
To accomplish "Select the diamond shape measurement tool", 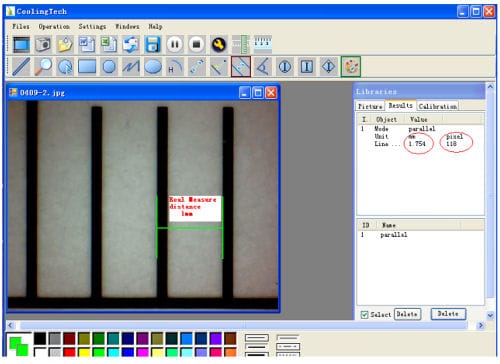I will tap(329, 67).
